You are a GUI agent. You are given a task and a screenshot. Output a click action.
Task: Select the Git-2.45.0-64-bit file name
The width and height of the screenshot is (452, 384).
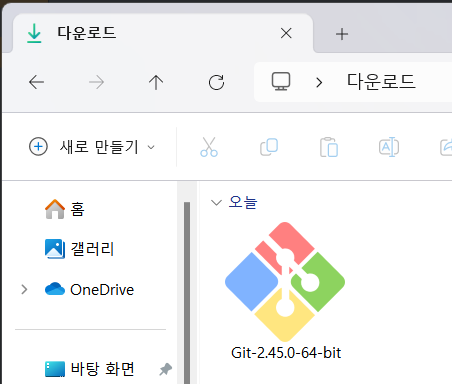pos(286,353)
